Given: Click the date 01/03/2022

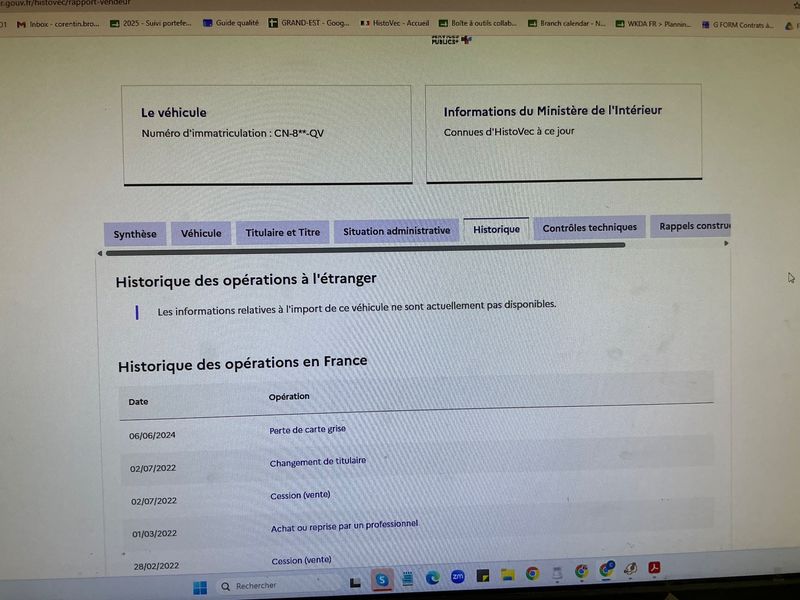Looking at the screenshot, I should (x=154, y=534).
